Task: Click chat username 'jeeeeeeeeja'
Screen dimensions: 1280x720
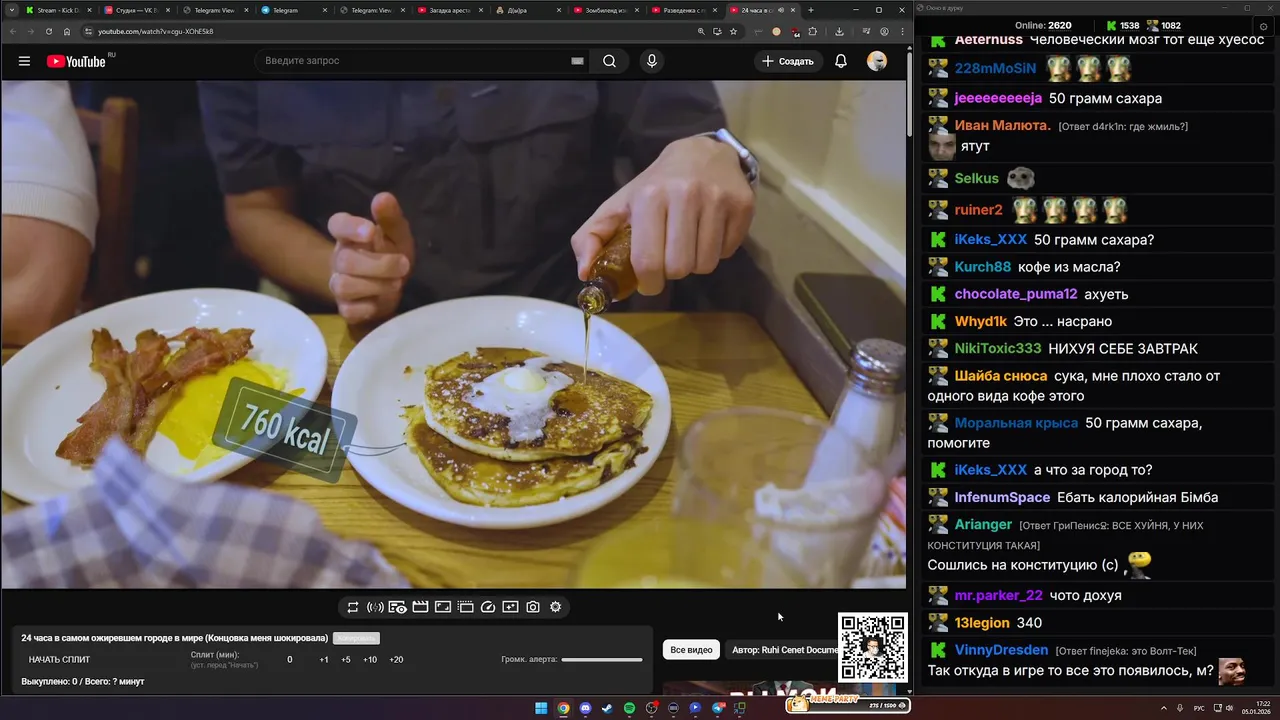Action: pos(998,98)
